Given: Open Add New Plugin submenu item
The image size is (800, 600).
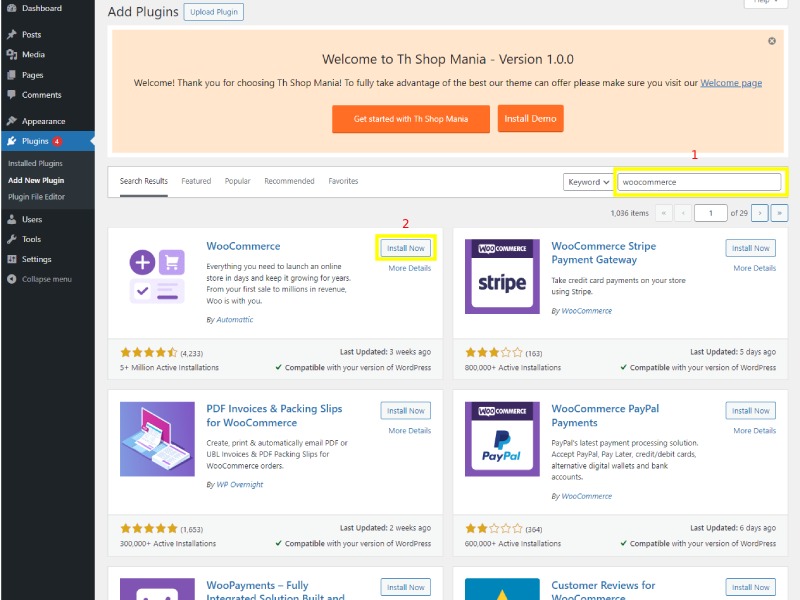Looking at the screenshot, I should pos(36,180).
